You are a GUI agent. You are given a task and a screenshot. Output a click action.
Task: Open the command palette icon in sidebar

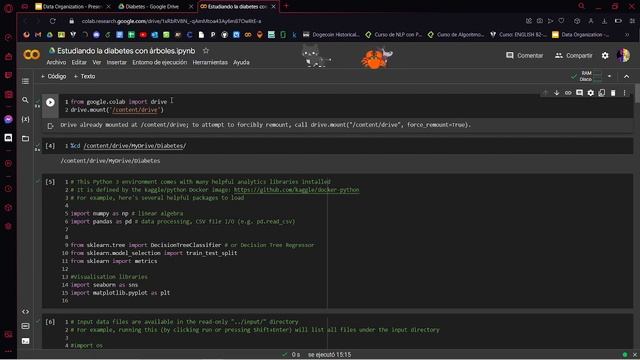[x=25, y=326]
